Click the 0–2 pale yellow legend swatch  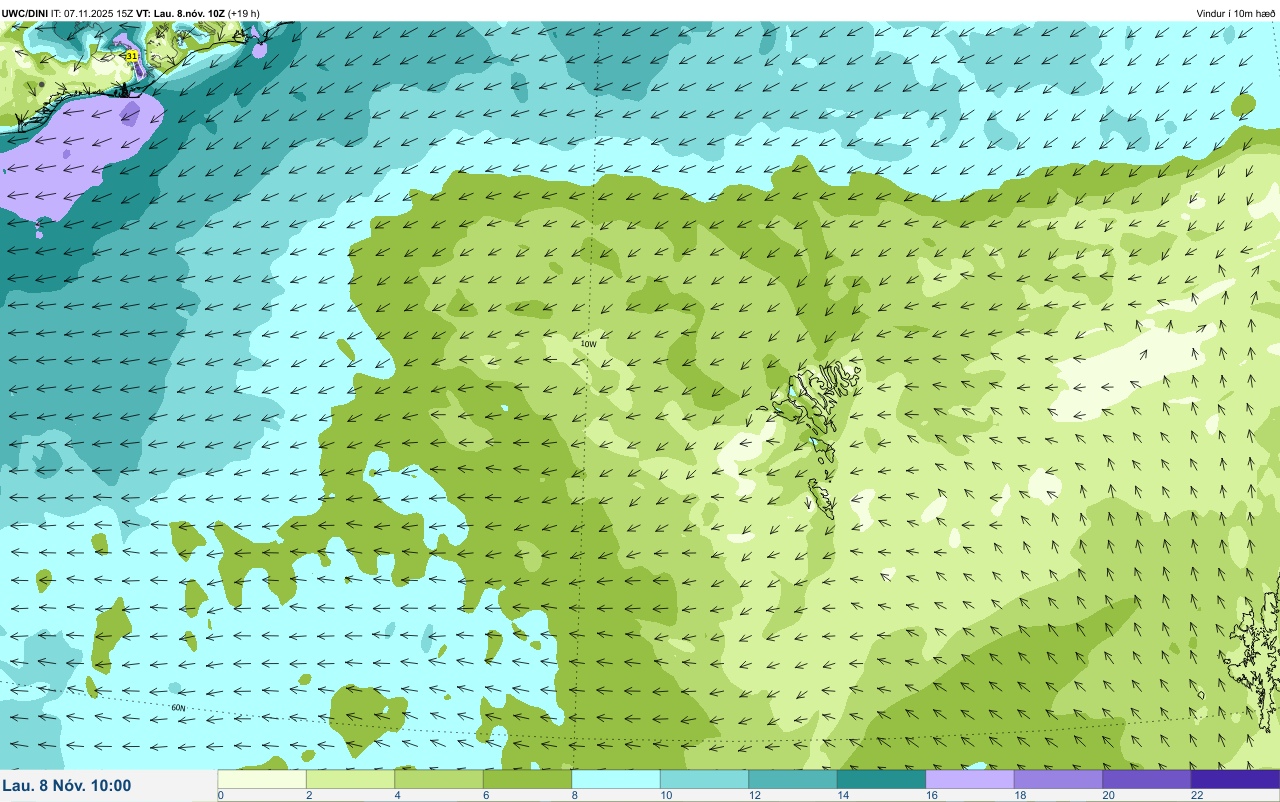tap(262, 779)
